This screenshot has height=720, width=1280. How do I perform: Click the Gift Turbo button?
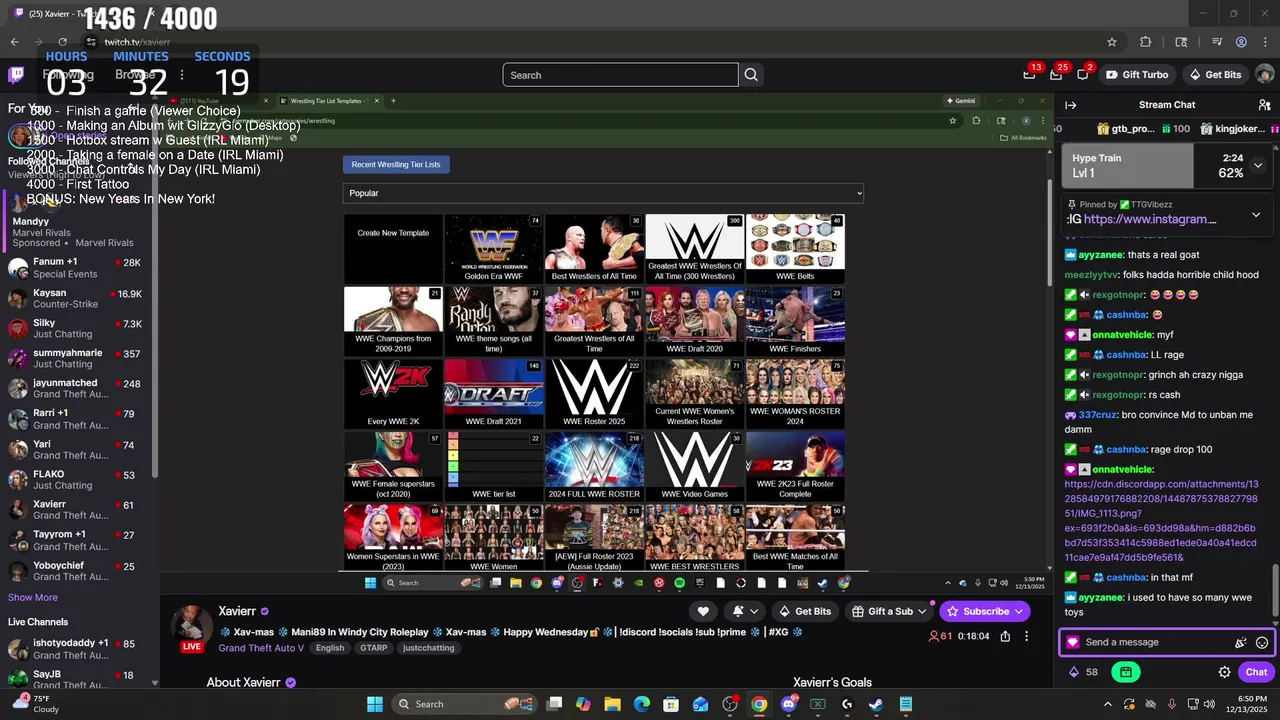1136,75
